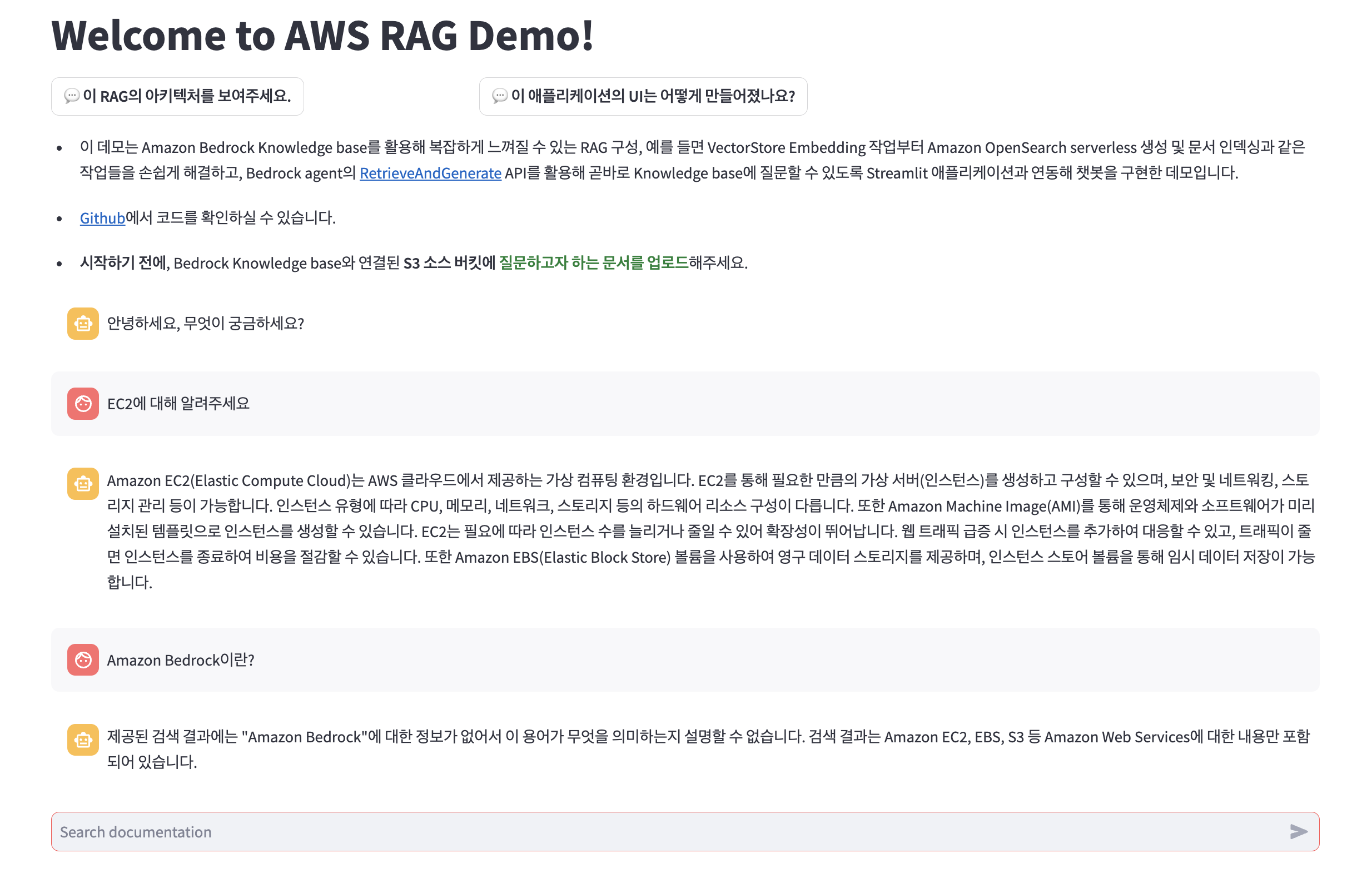The image size is (1372, 873).
Task: Click the speech bubble icon in the UI question button
Action: click(499, 96)
